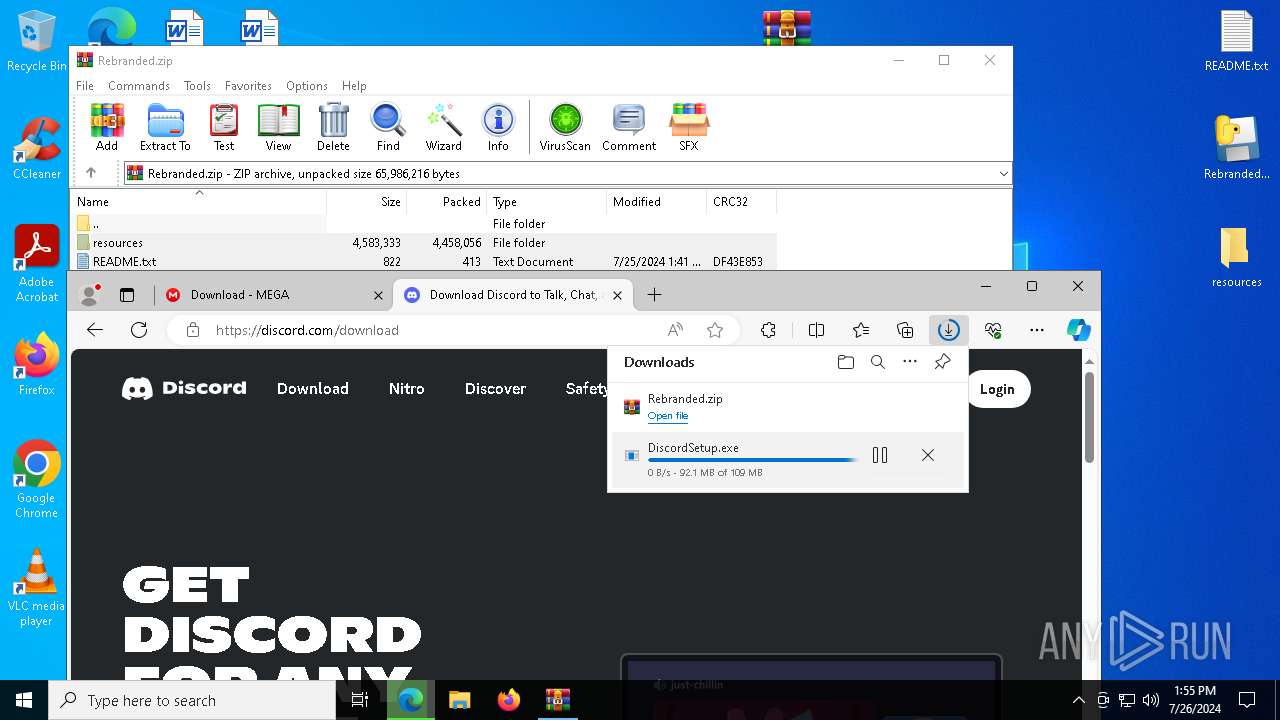Refresh the Discord page
This screenshot has height=720, width=1280.
139,330
